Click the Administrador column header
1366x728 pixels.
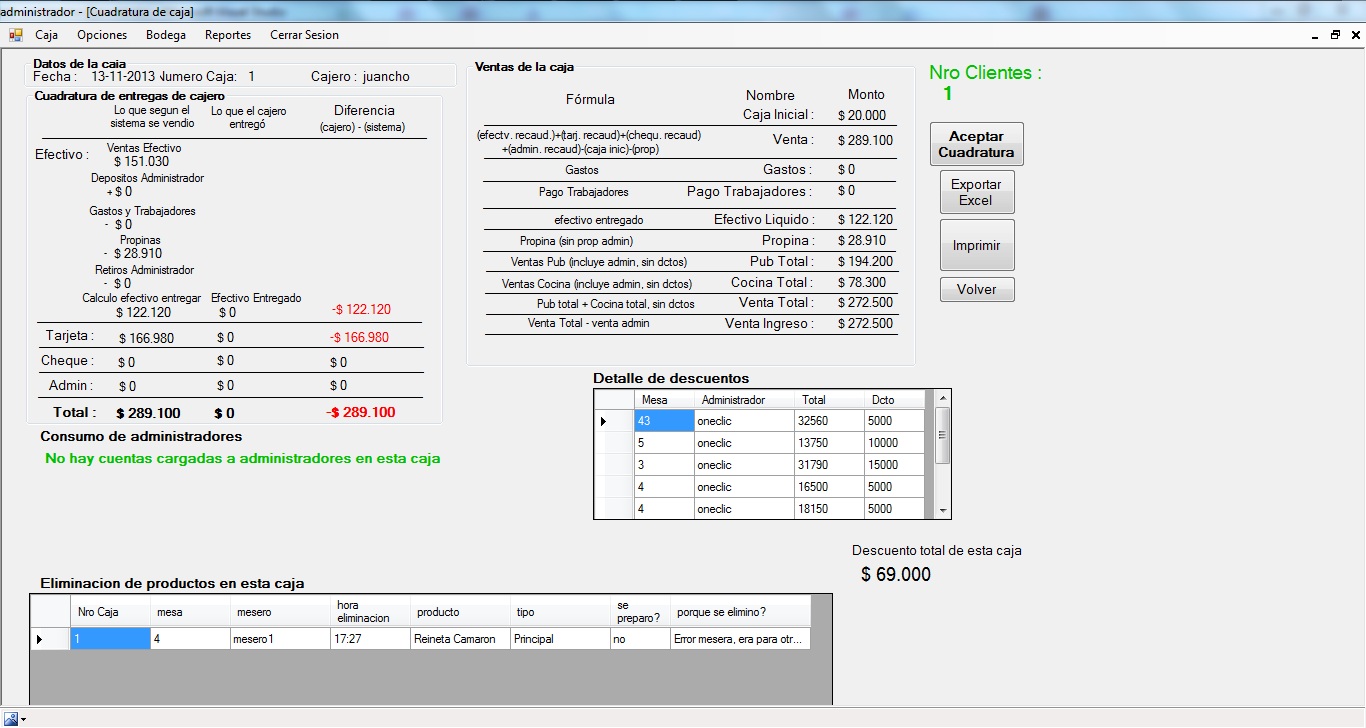(x=744, y=400)
